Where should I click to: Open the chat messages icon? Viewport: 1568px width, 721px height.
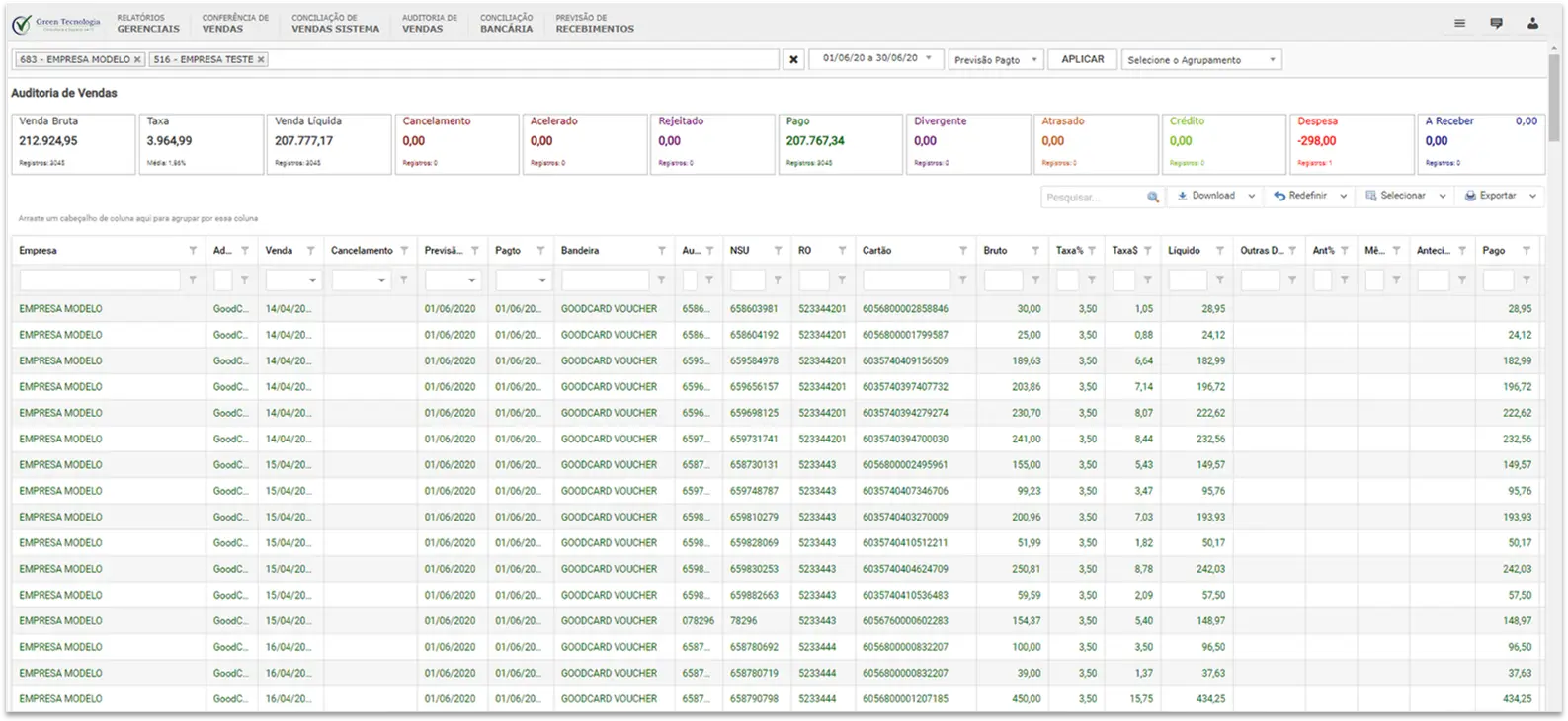[1496, 23]
